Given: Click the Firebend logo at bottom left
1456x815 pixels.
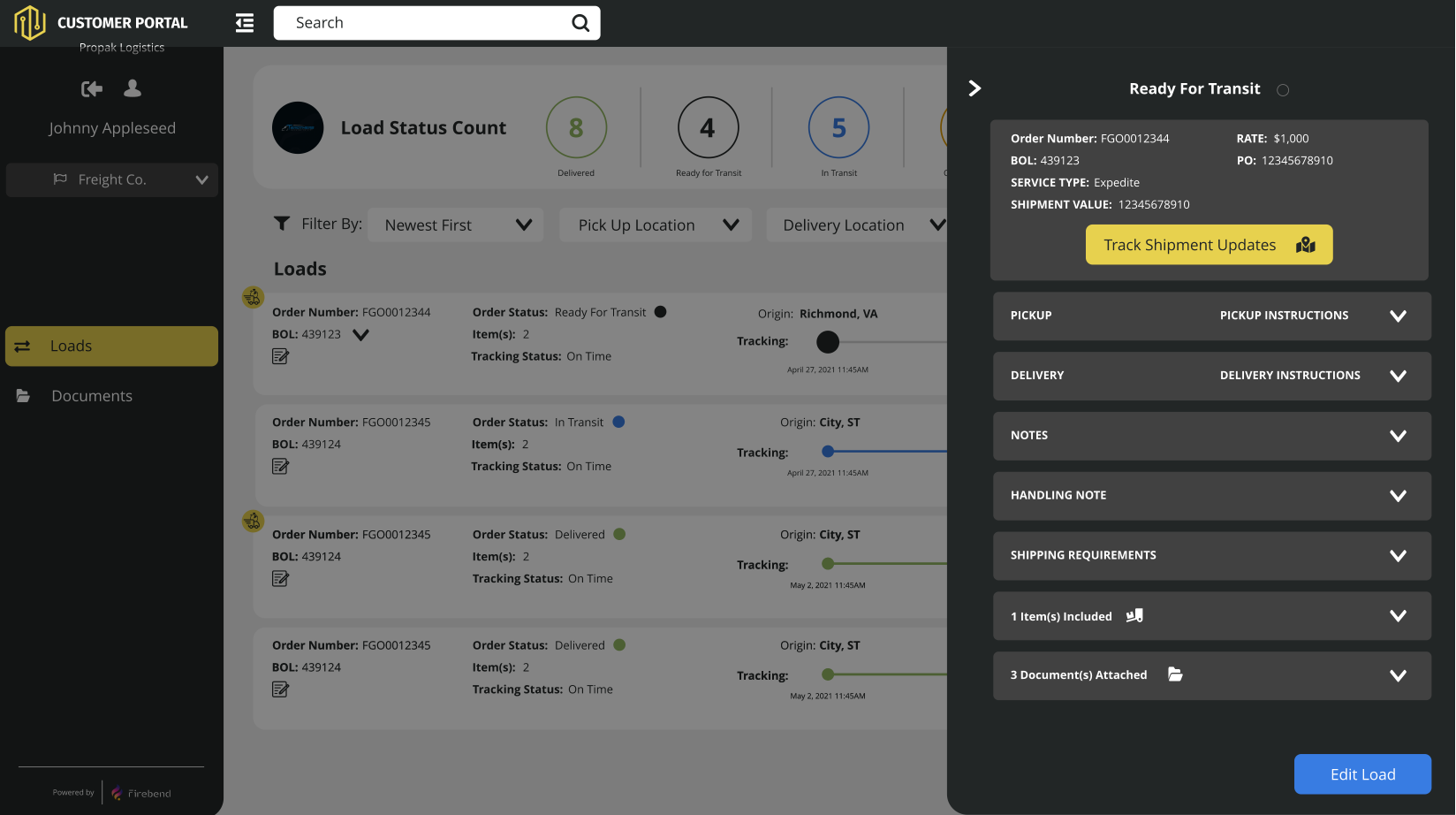Looking at the screenshot, I should pos(140,792).
